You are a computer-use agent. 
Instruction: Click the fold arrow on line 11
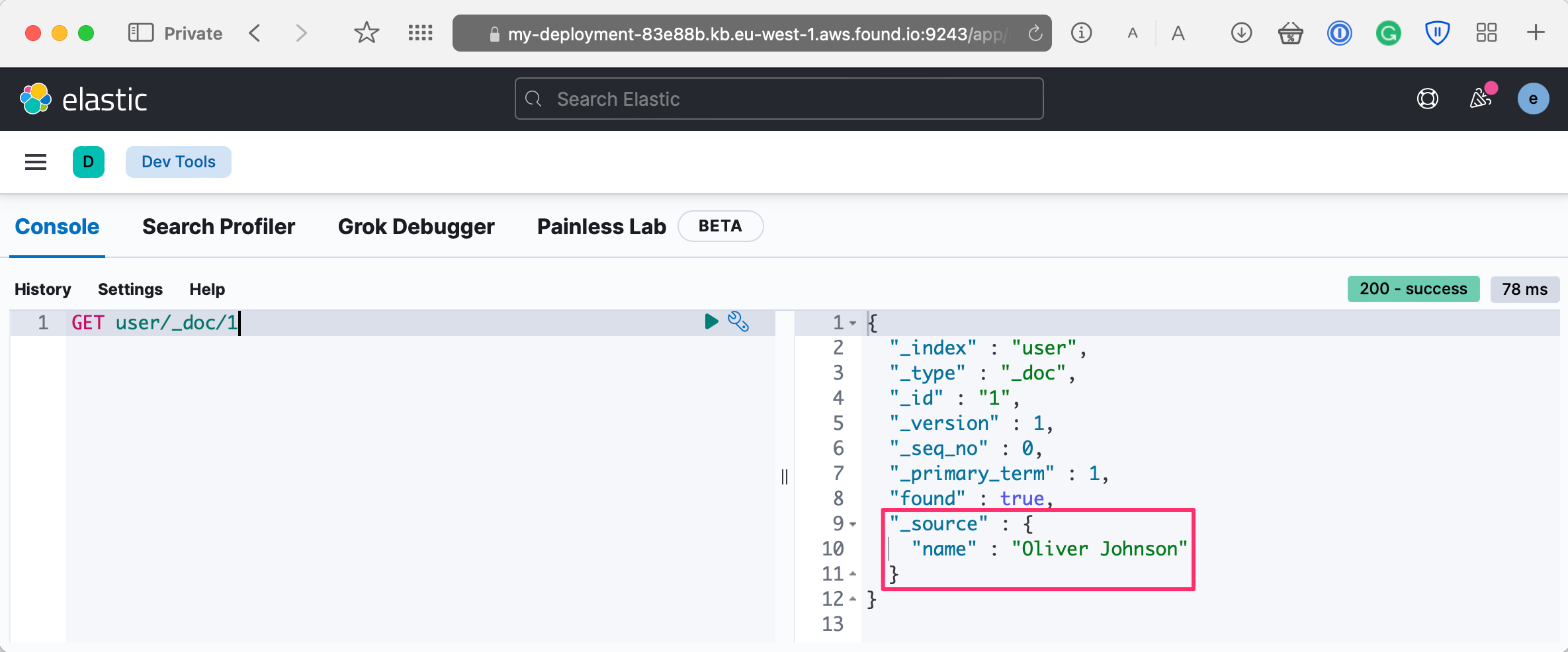[x=853, y=574]
